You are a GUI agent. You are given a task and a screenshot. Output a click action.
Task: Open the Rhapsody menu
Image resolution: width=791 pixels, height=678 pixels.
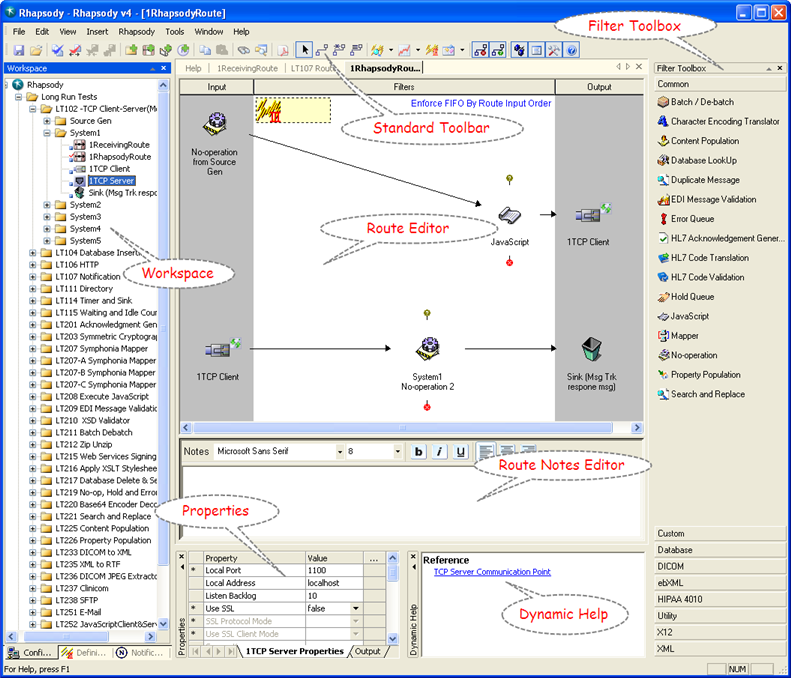(x=136, y=32)
